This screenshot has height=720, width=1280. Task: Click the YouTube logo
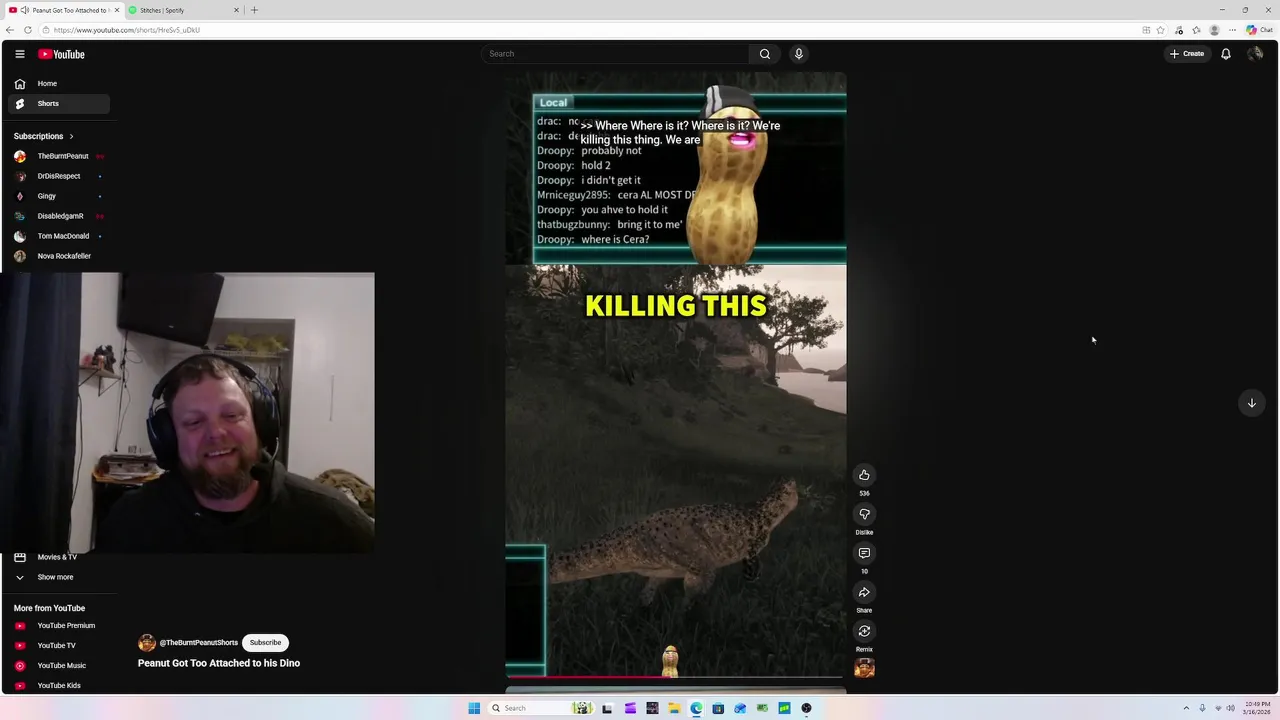(x=61, y=54)
